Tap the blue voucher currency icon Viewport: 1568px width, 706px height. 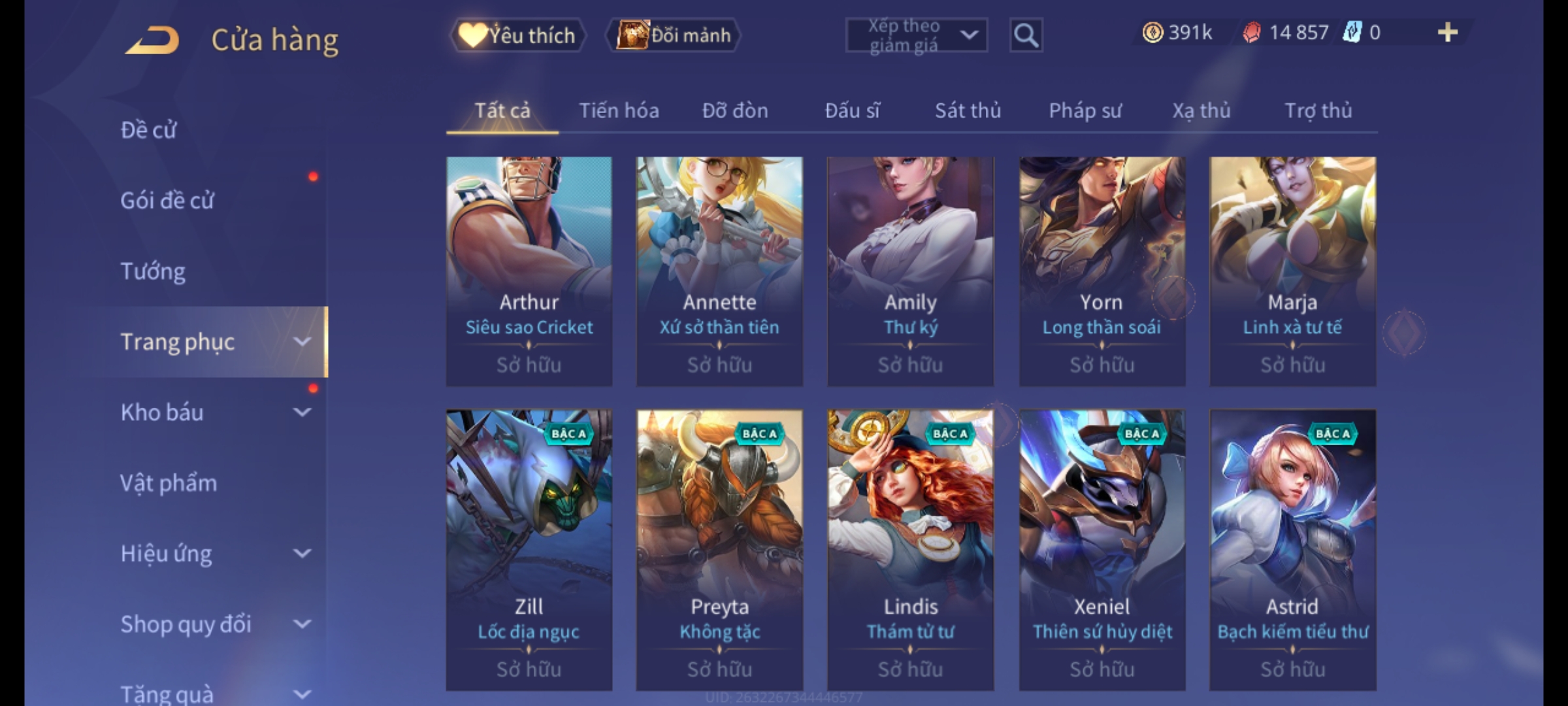coord(1352,32)
